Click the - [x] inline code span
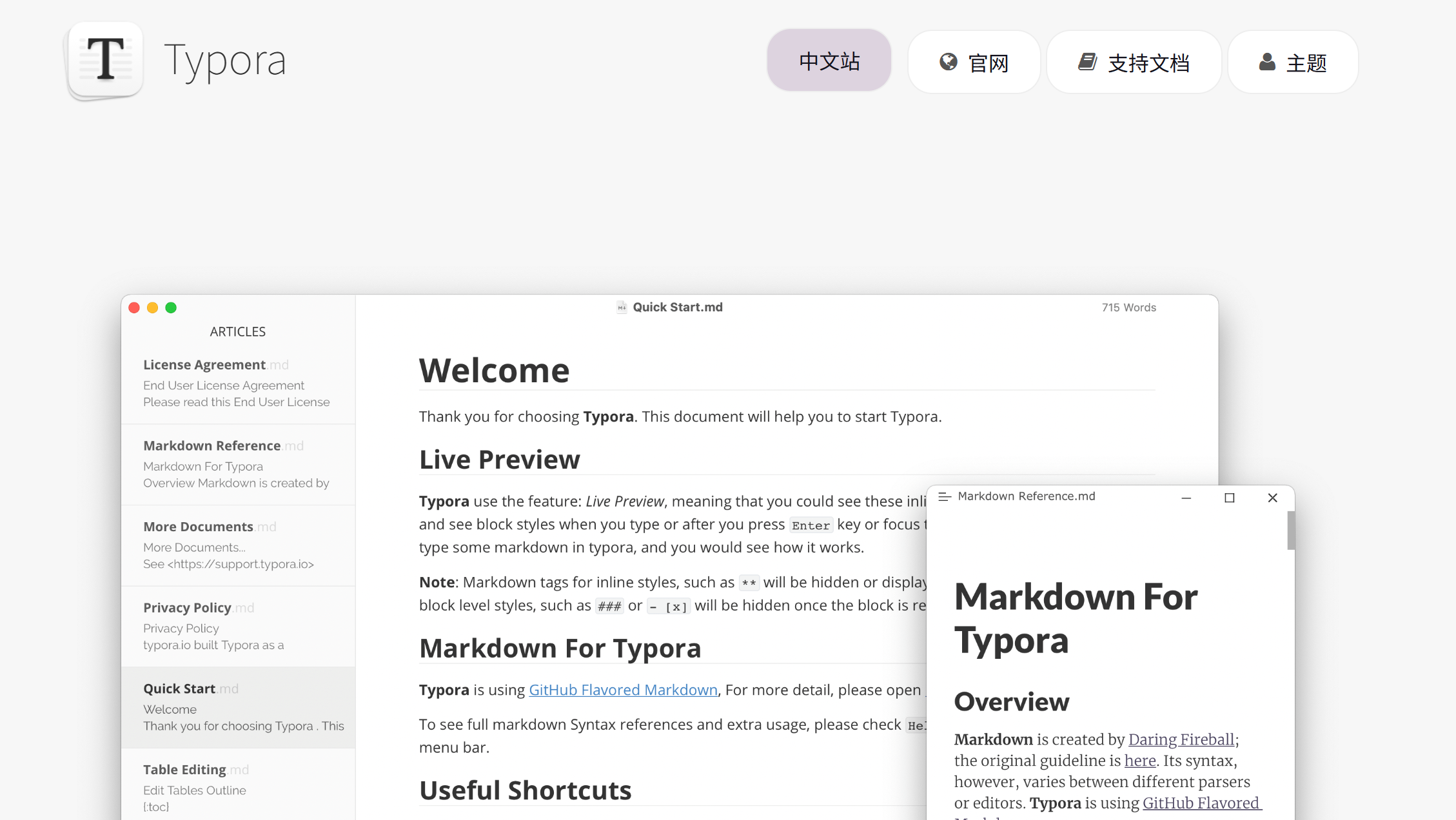1456x820 pixels. point(669,607)
